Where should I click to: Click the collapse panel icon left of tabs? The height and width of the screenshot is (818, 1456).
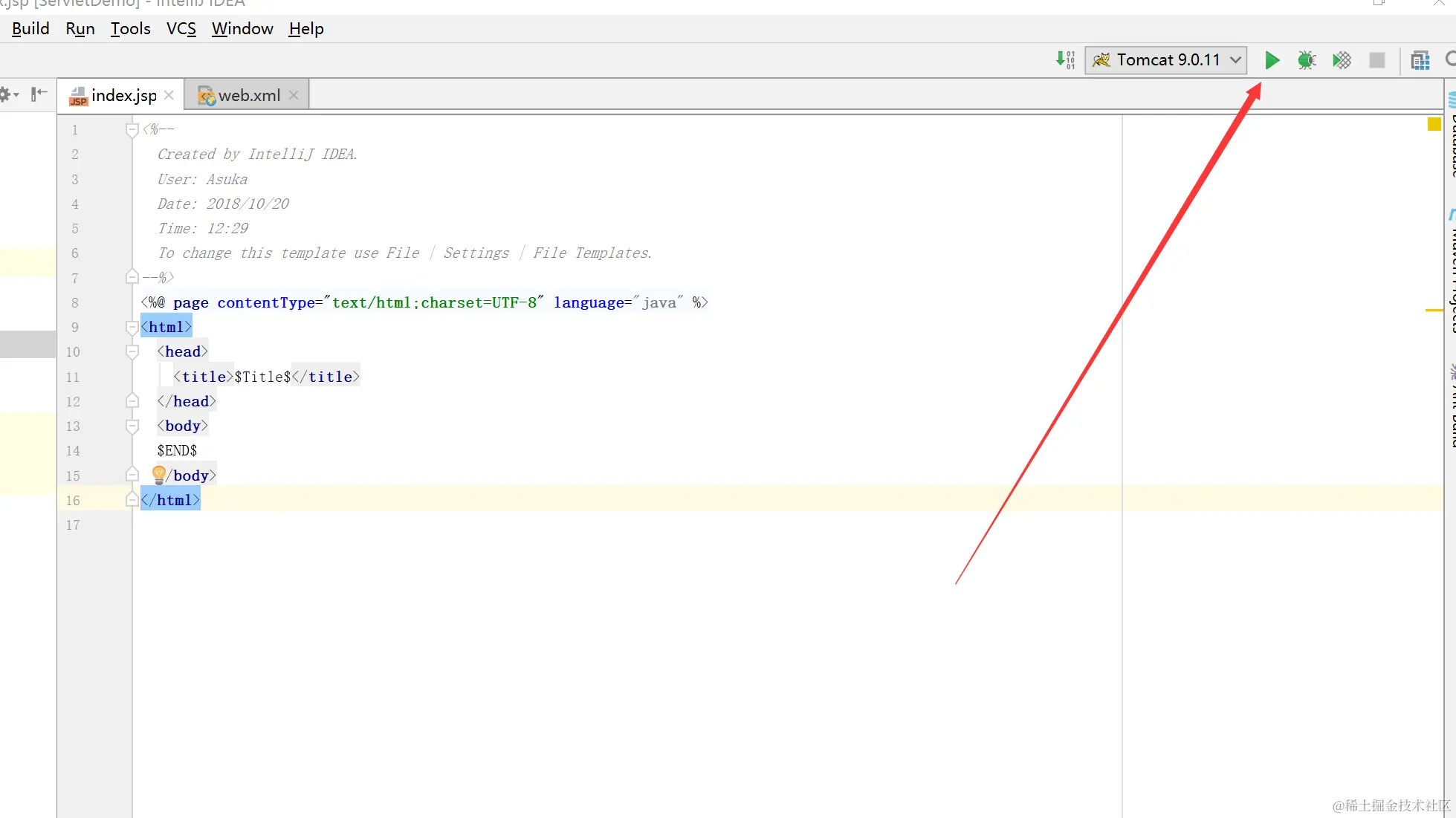pos(39,94)
